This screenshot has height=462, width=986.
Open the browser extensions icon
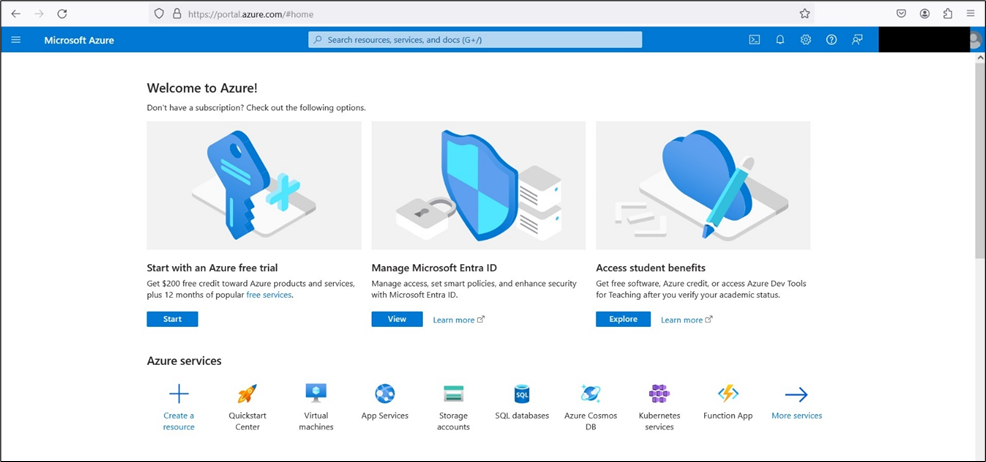948,13
